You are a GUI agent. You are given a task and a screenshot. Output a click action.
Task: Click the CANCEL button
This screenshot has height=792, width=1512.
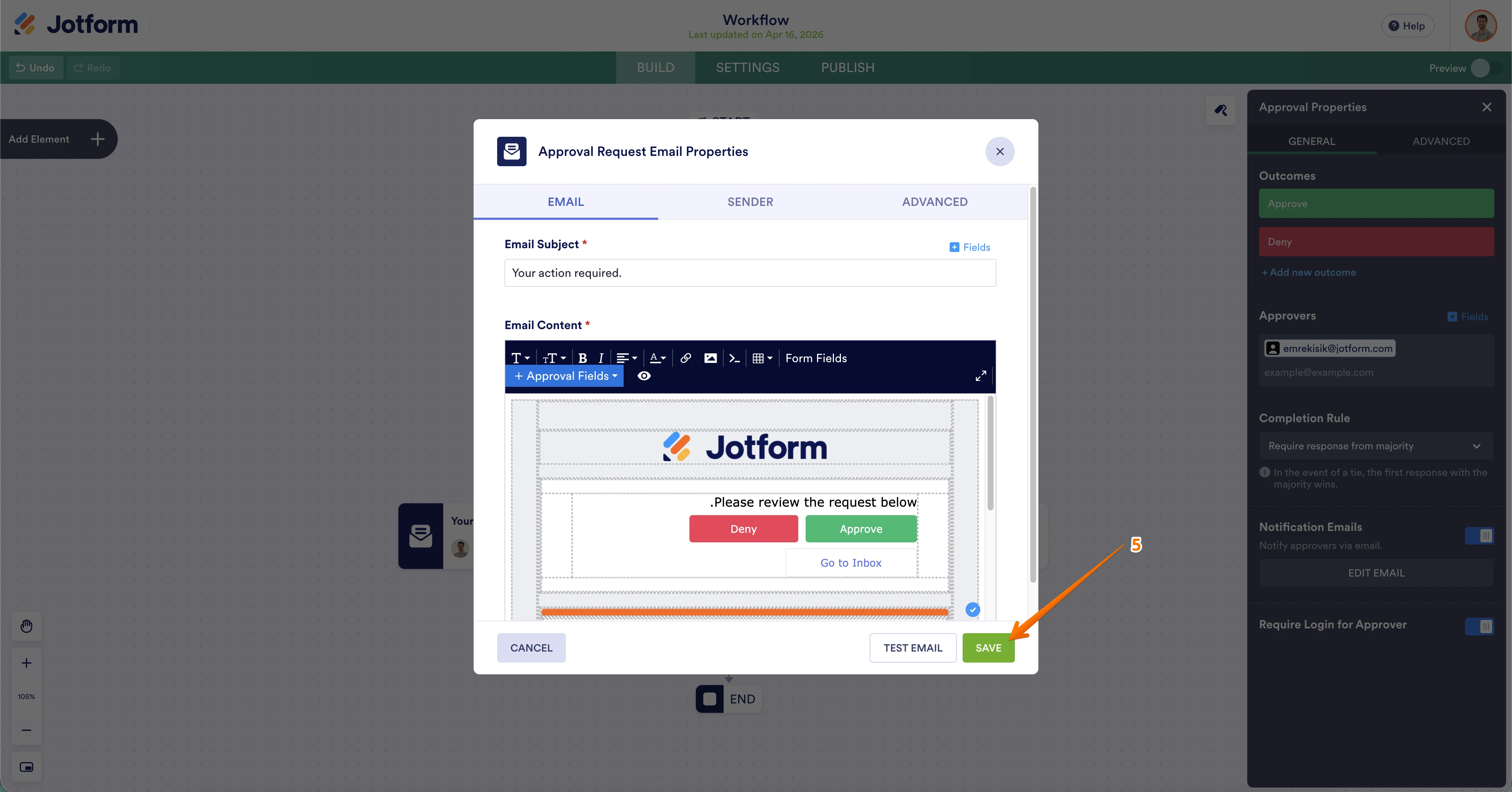coord(531,648)
